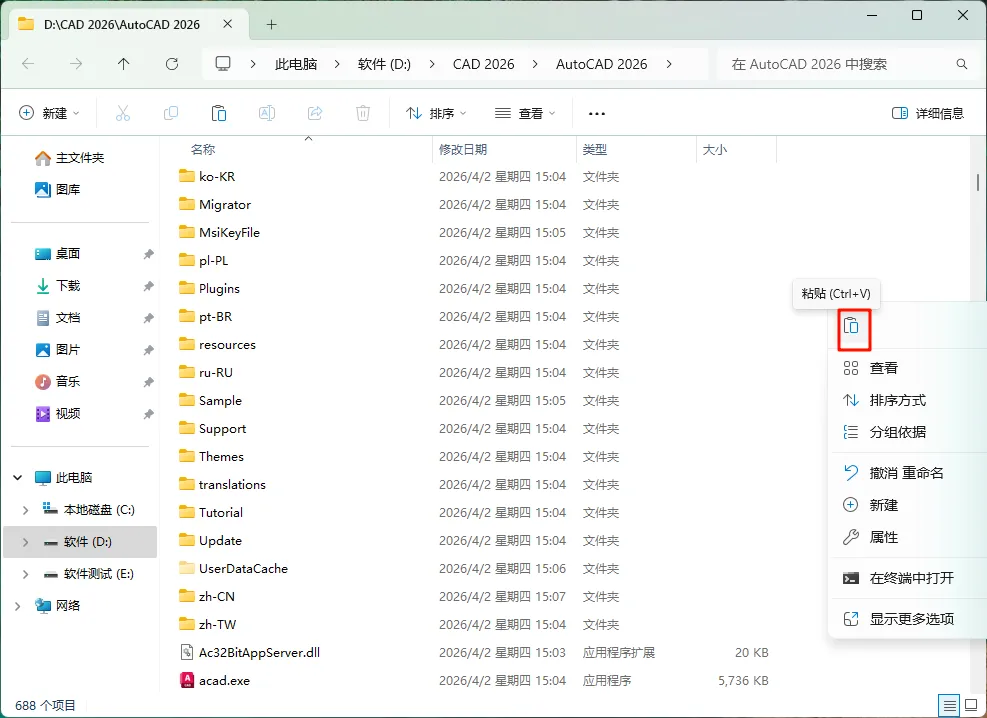Go back with the left arrow

tap(28, 64)
